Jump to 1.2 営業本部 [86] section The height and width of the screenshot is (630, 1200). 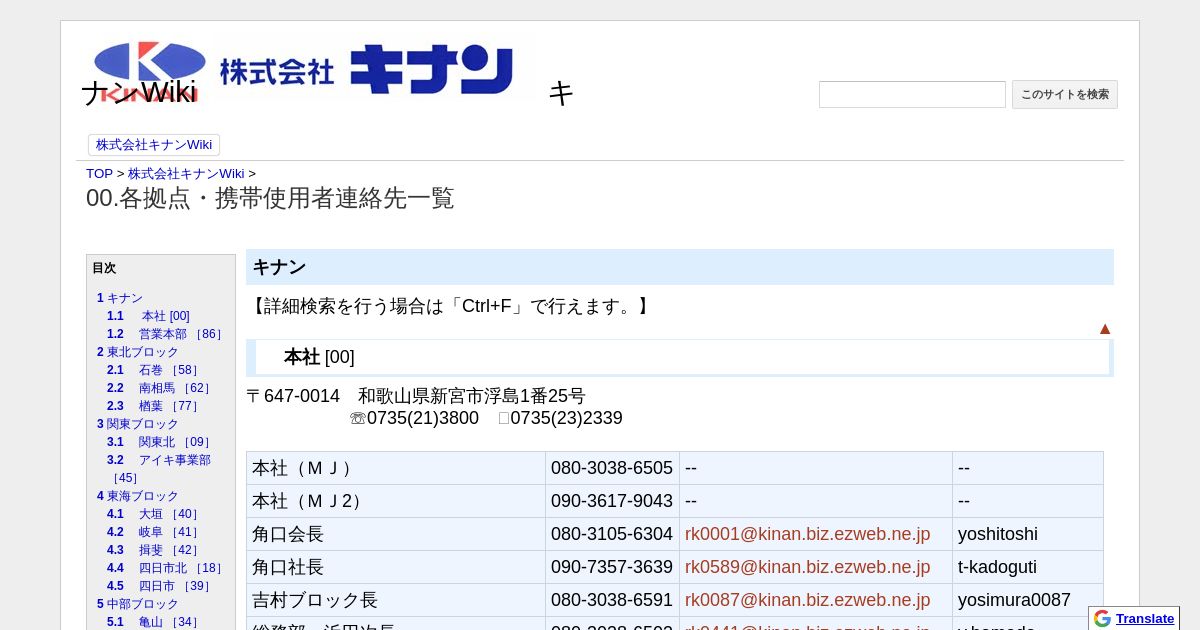(166, 334)
